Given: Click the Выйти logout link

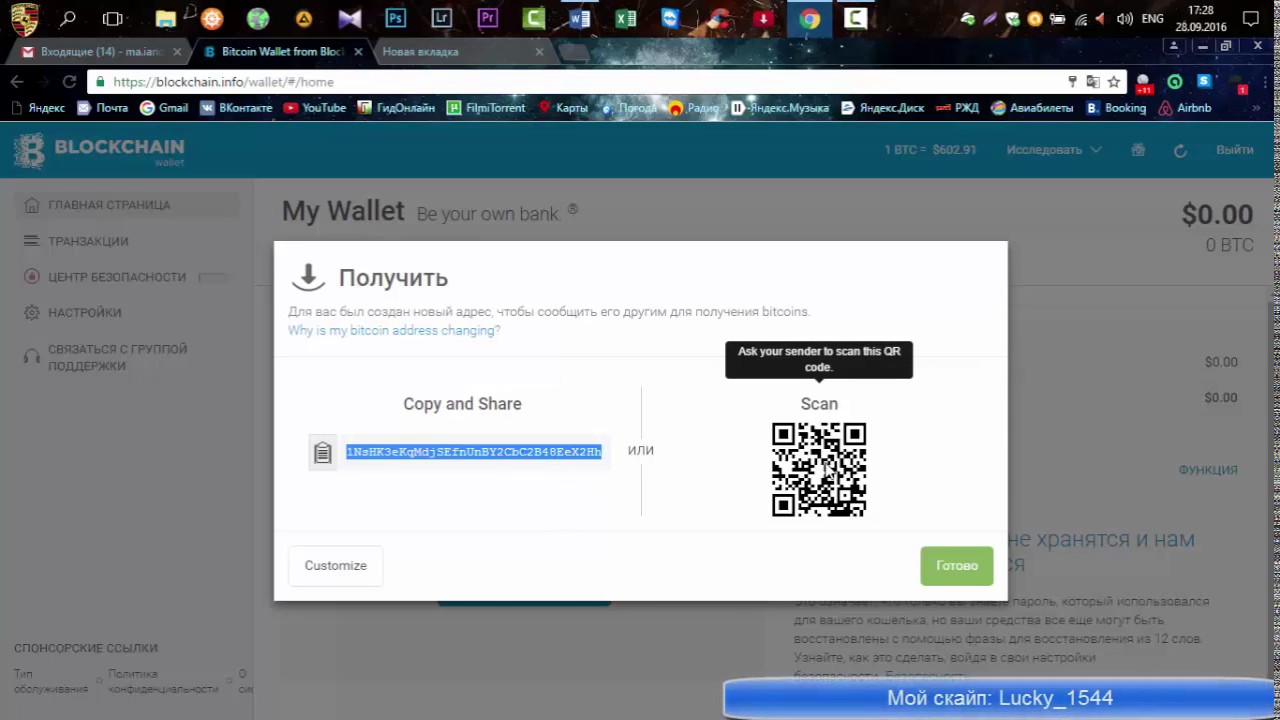Looking at the screenshot, I should click(x=1235, y=150).
